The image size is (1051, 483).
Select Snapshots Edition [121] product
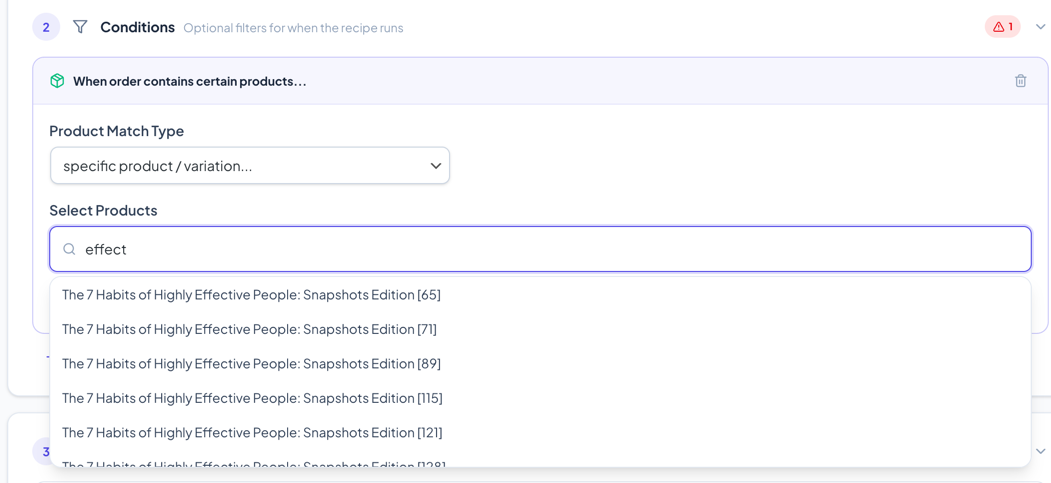[540, 433]
